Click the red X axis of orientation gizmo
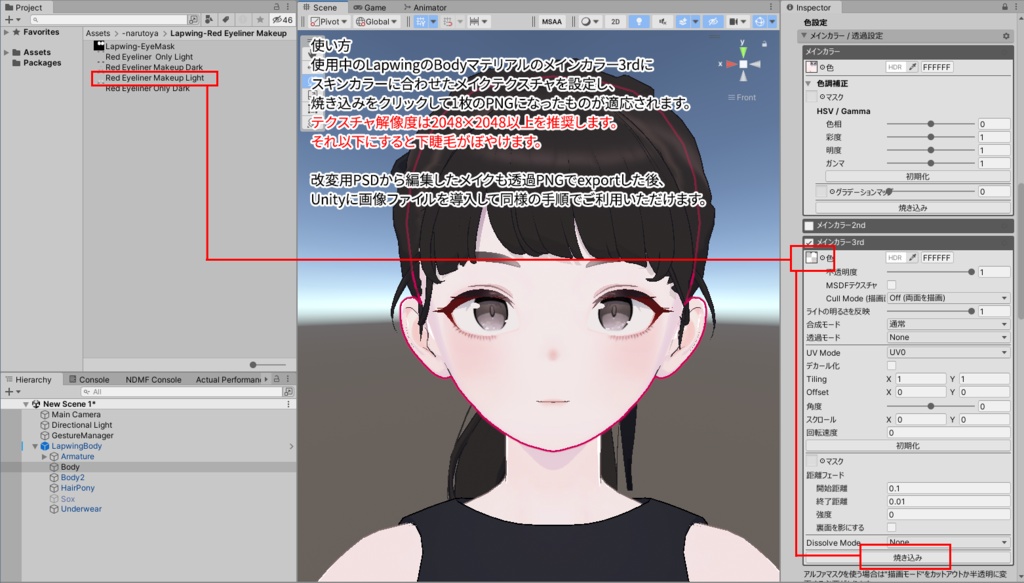Image resolution: width=1024 pixels, height=583 pixels. 731,64
